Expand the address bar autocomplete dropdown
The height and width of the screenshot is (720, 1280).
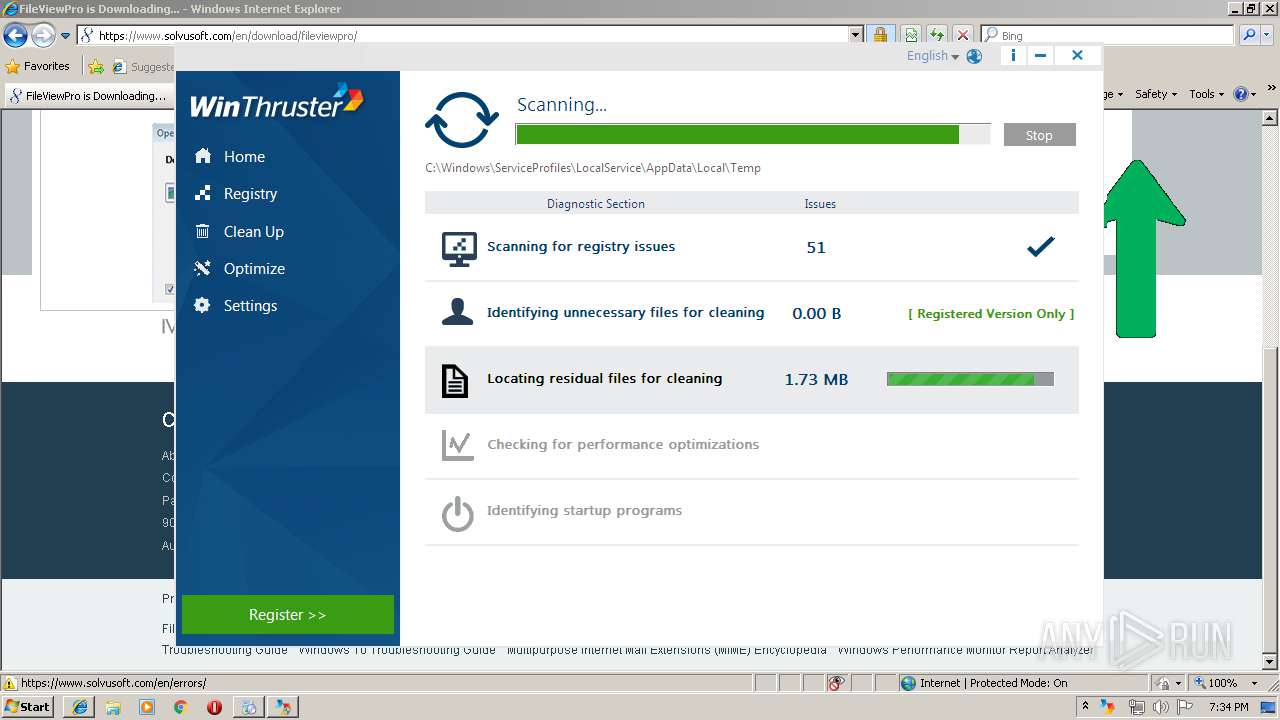(x=855, y=35)
